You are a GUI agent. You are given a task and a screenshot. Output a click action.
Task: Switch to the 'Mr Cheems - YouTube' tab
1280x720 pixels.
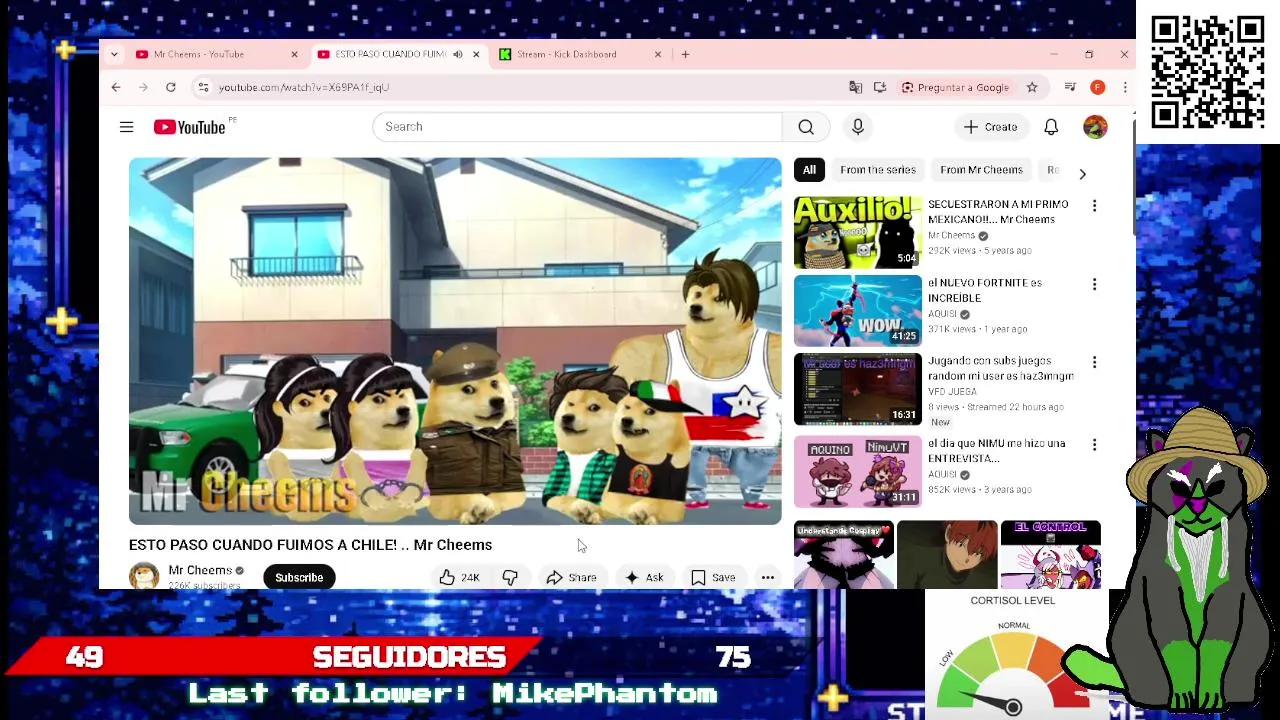[x=199, y=54]
